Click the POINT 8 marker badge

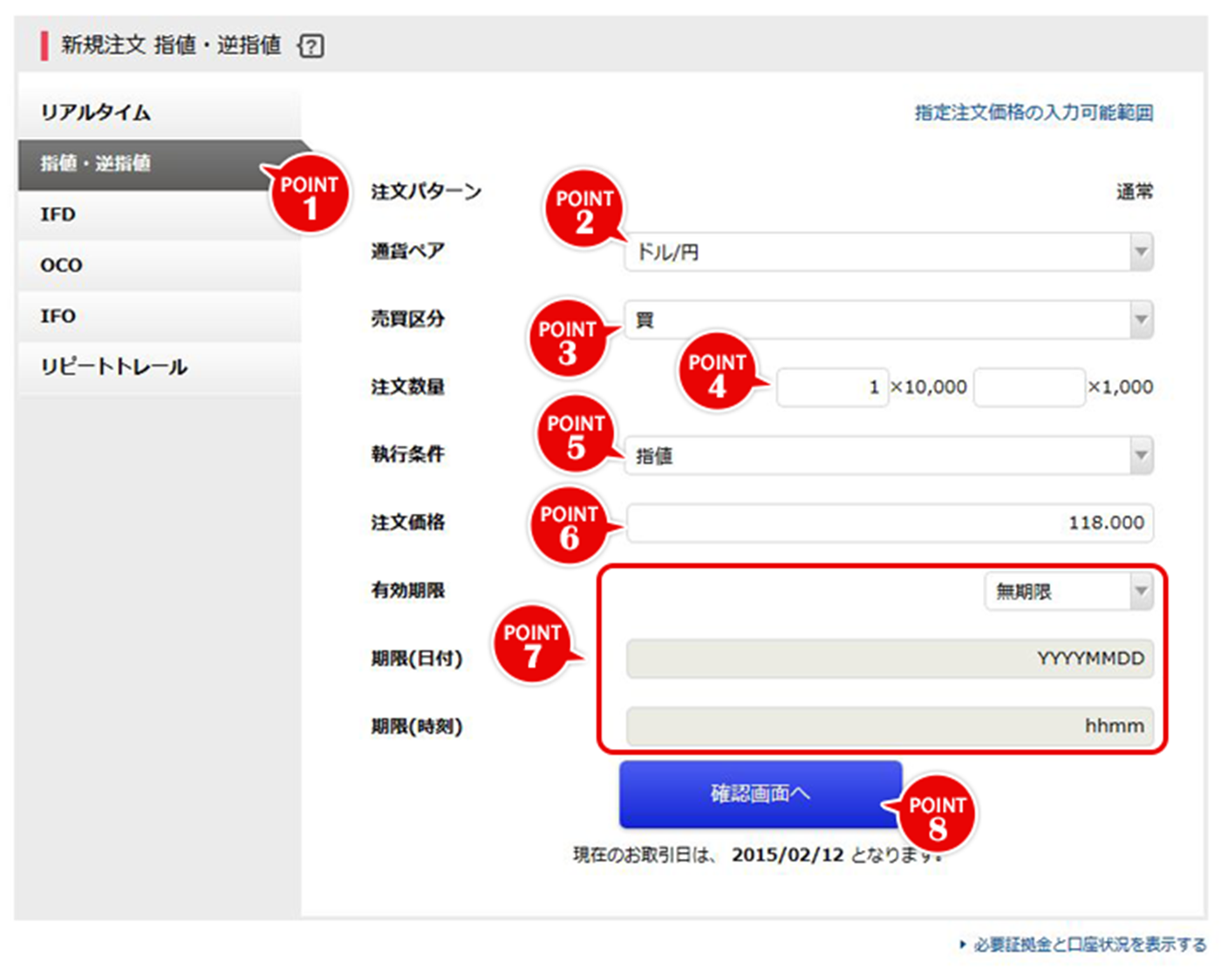point(938,815)
